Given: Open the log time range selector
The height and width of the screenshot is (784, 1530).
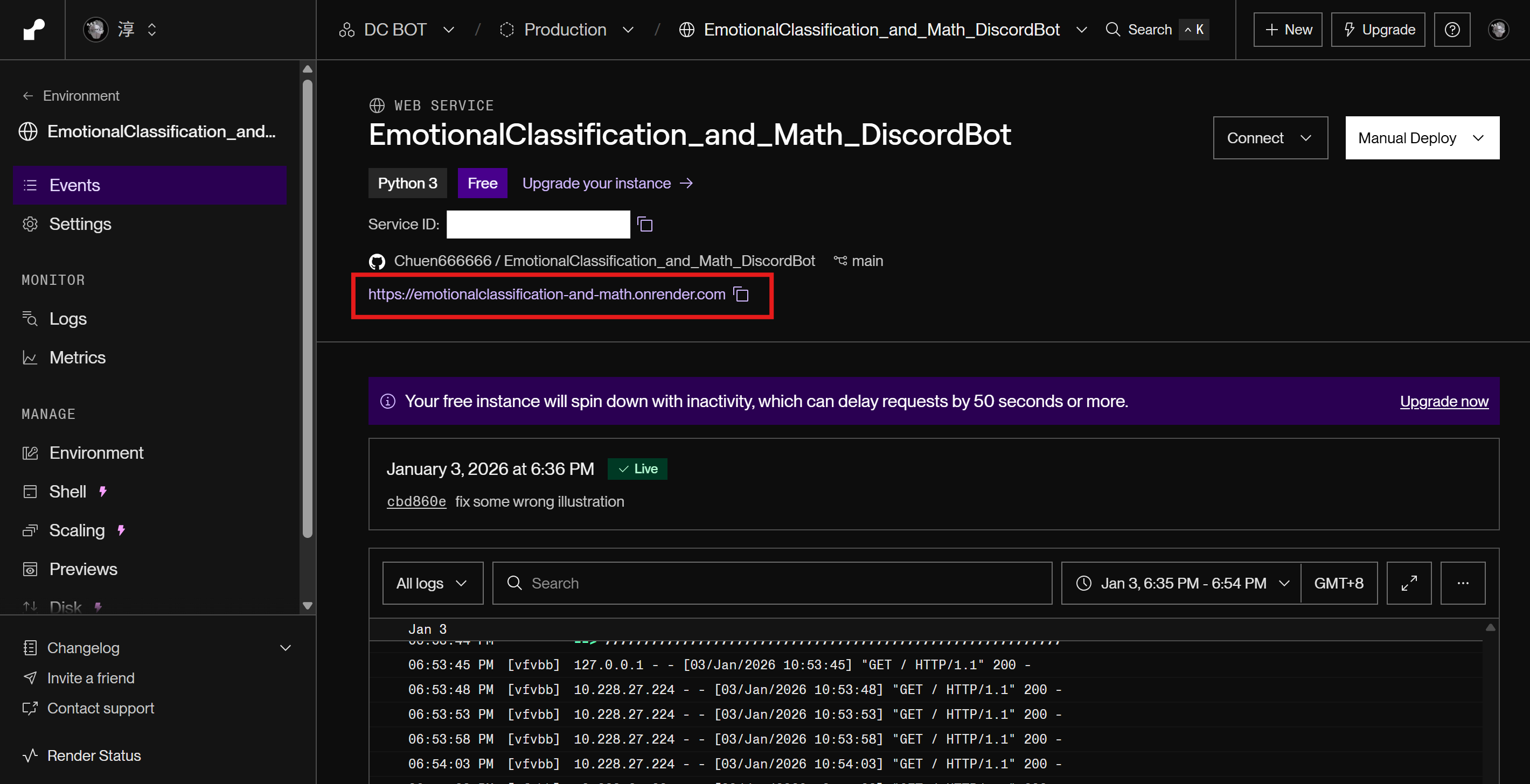Looking at the screenshot, I should [1181, 583].
